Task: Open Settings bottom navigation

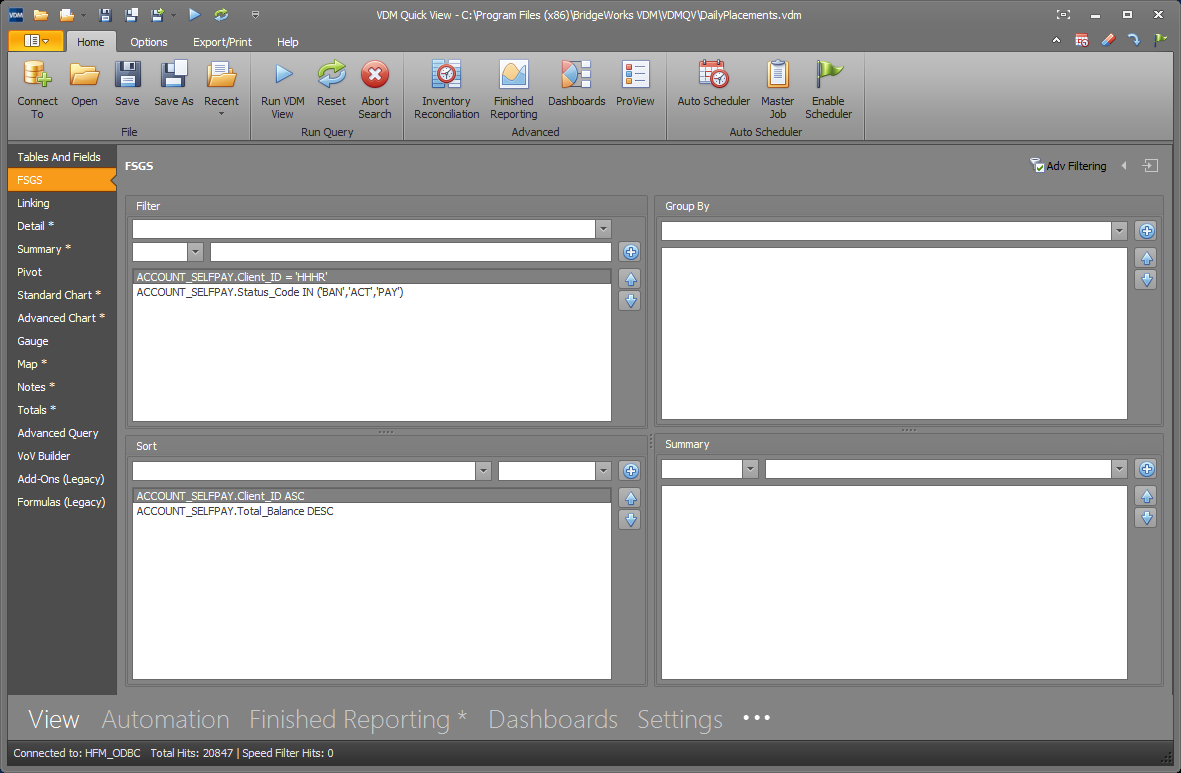Action: tap(679, 720)
